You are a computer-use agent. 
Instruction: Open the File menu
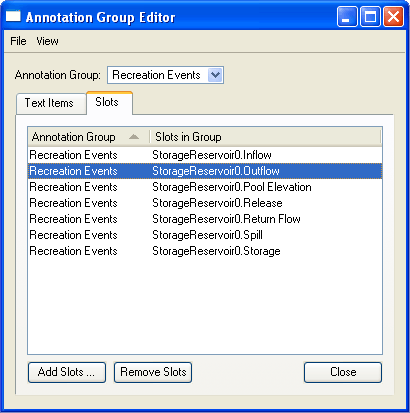(x=18, y=41)
